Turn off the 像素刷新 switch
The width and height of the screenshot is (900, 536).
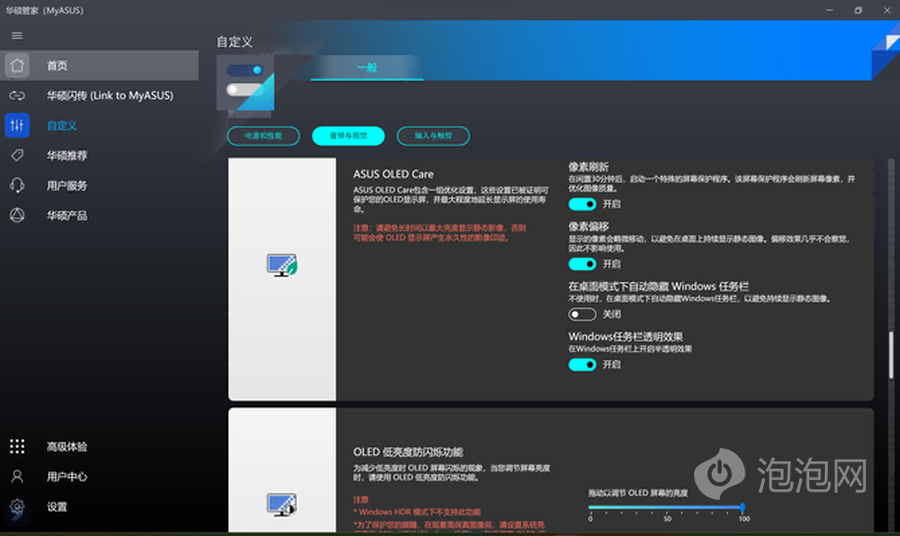click(x=582, y=204)
